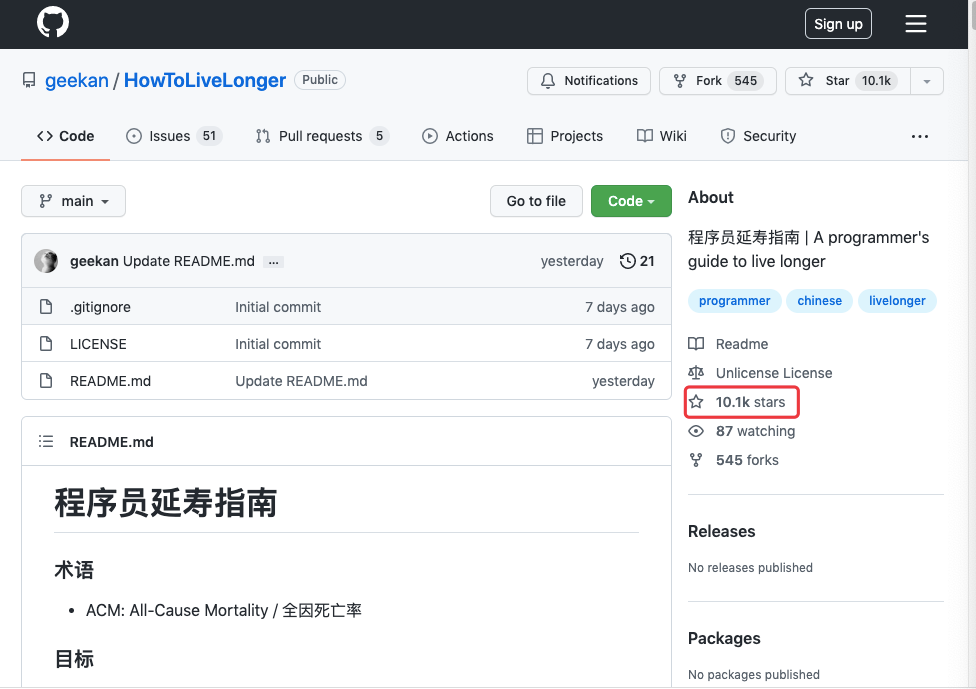The image size is (976, 689).
Task: View the 10.1k stars stargazers link
Action: pyautogui.click(x=750, y=402)
